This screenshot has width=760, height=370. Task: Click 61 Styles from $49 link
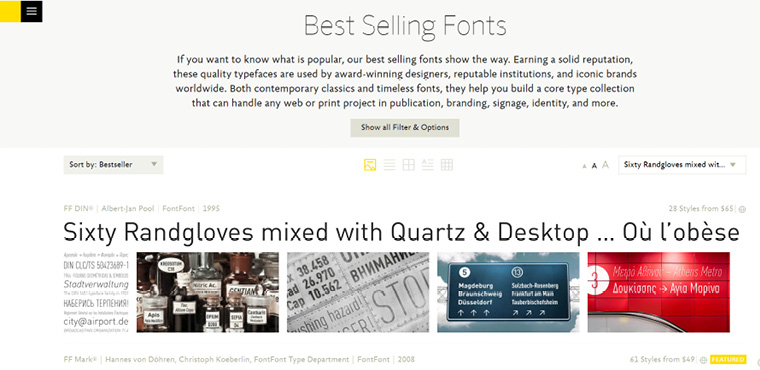(x=662, y=359)
